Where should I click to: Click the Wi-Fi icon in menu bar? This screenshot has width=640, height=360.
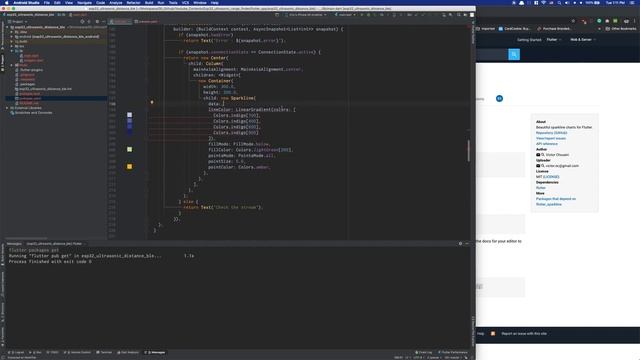[543, 2]
